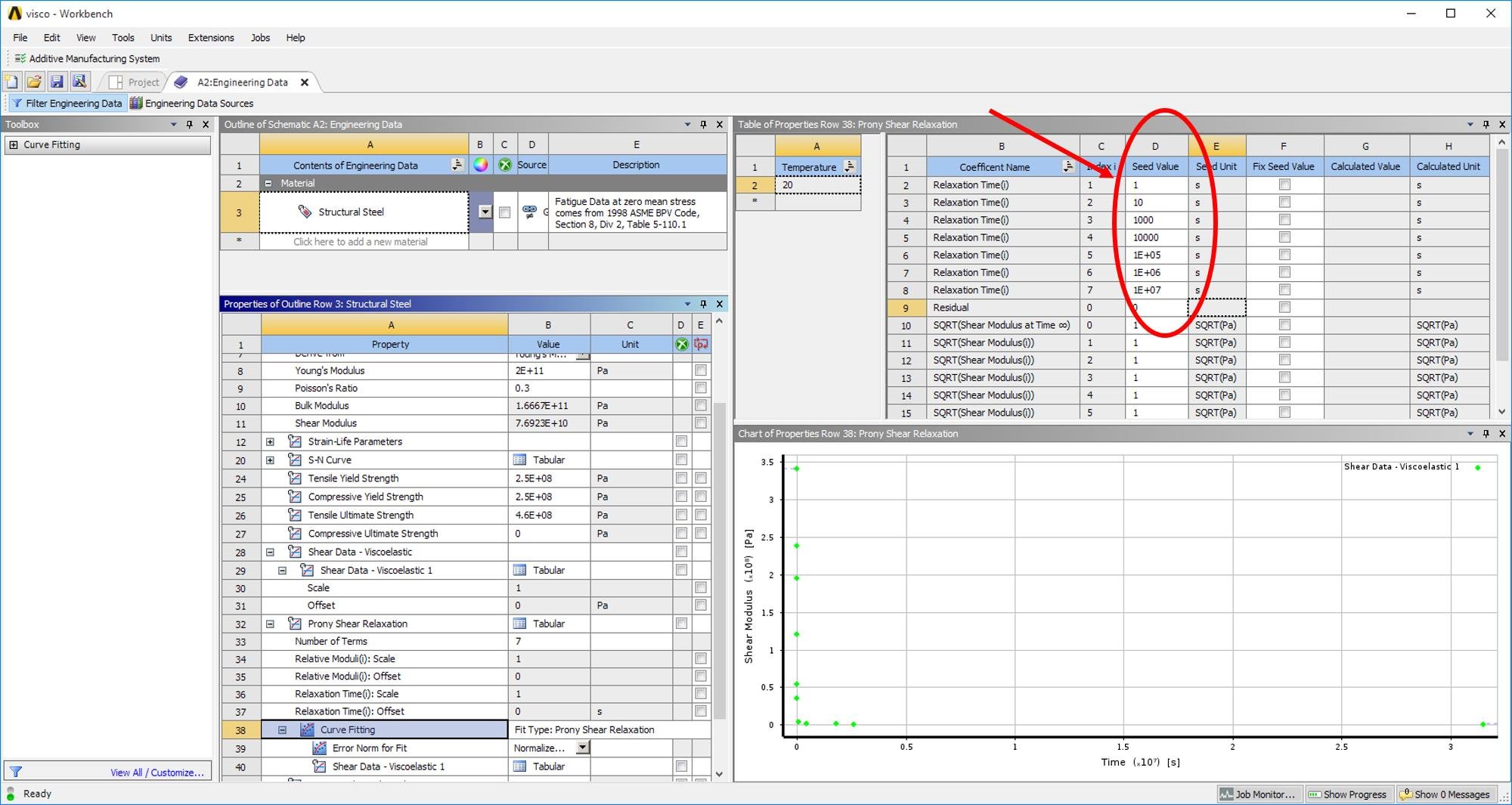This screenshot has width=1512, height=805.
Task: Click Engineering Data Sources button
Action: click(192, 103)
